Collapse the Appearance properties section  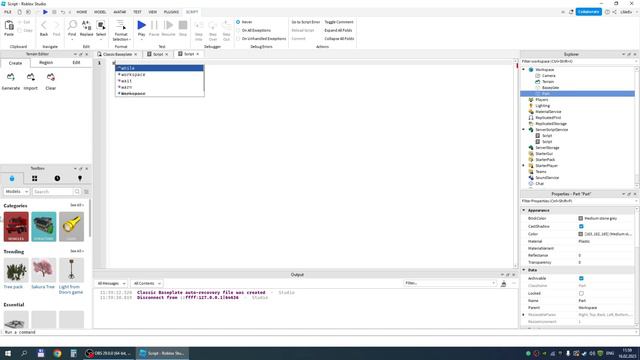click(x=524, y=210)
